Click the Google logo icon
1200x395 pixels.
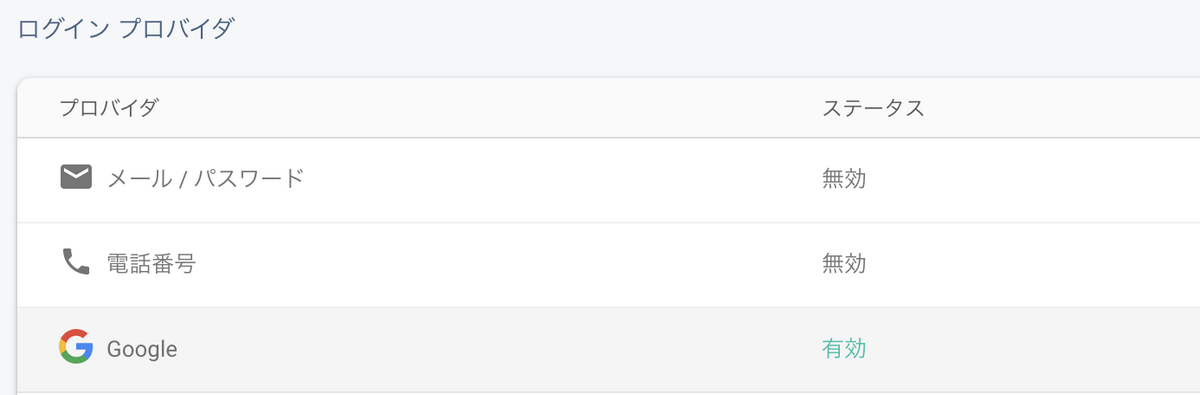76,346
